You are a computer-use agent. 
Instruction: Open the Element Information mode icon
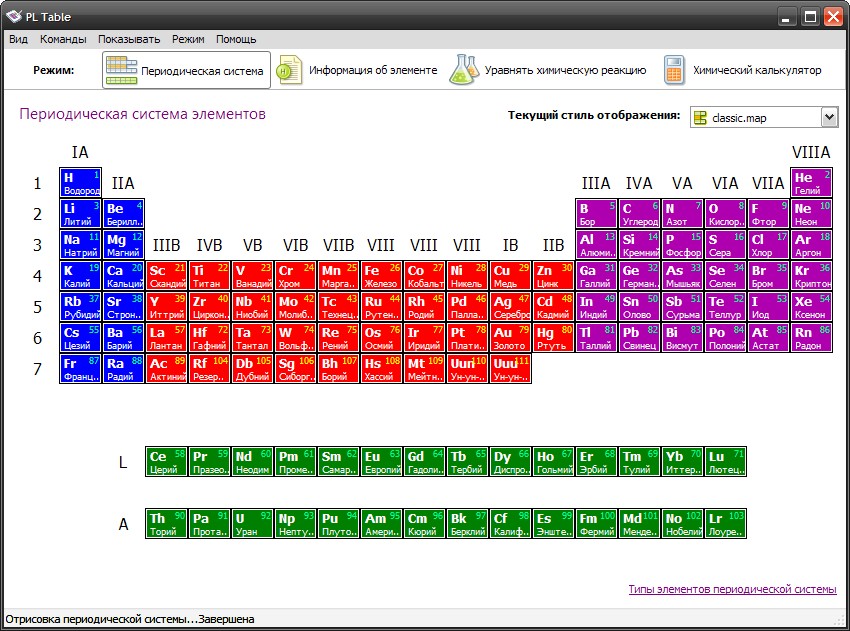[x=290, y=71]
